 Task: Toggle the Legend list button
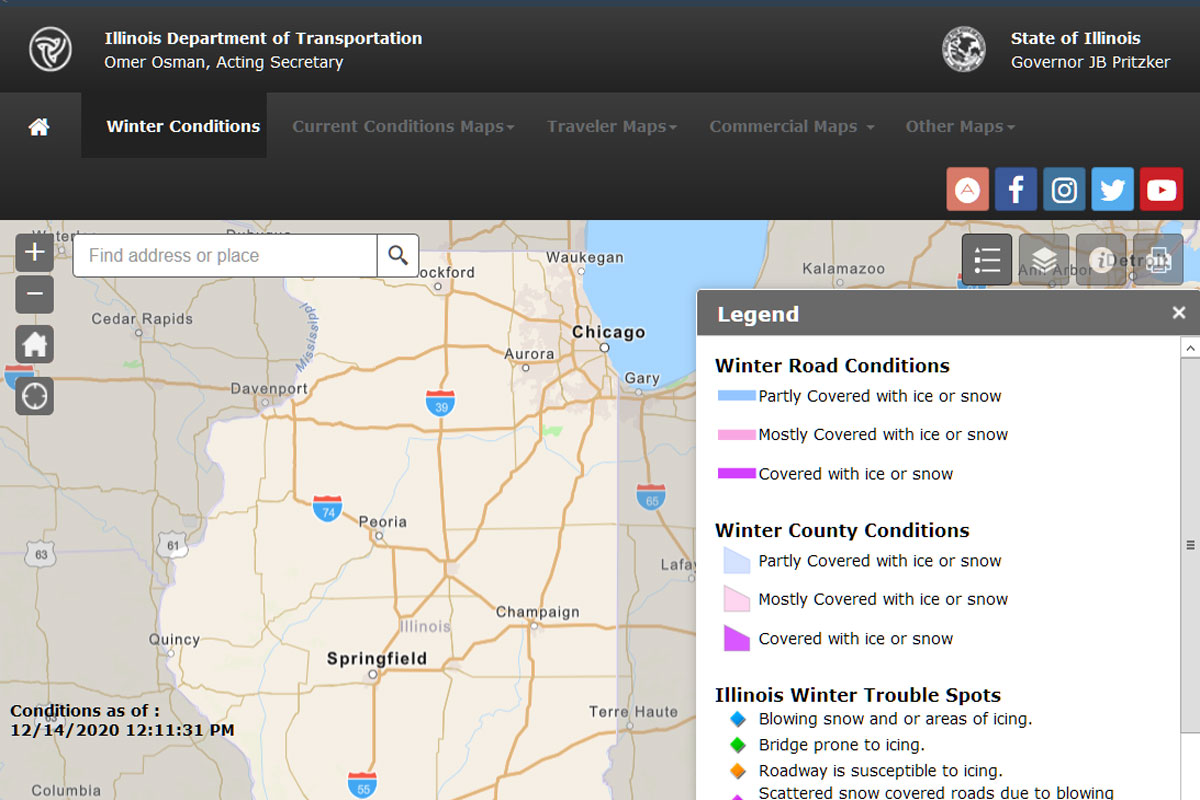tap(987, 260)
